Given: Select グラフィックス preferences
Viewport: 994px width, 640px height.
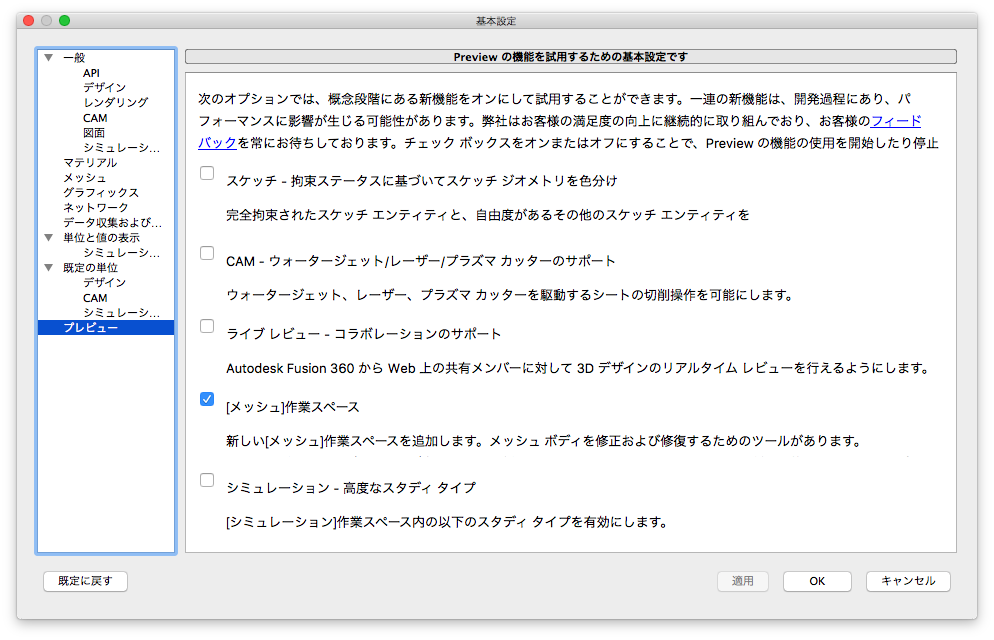Looking at the screenshot, I should click(97, 192).
